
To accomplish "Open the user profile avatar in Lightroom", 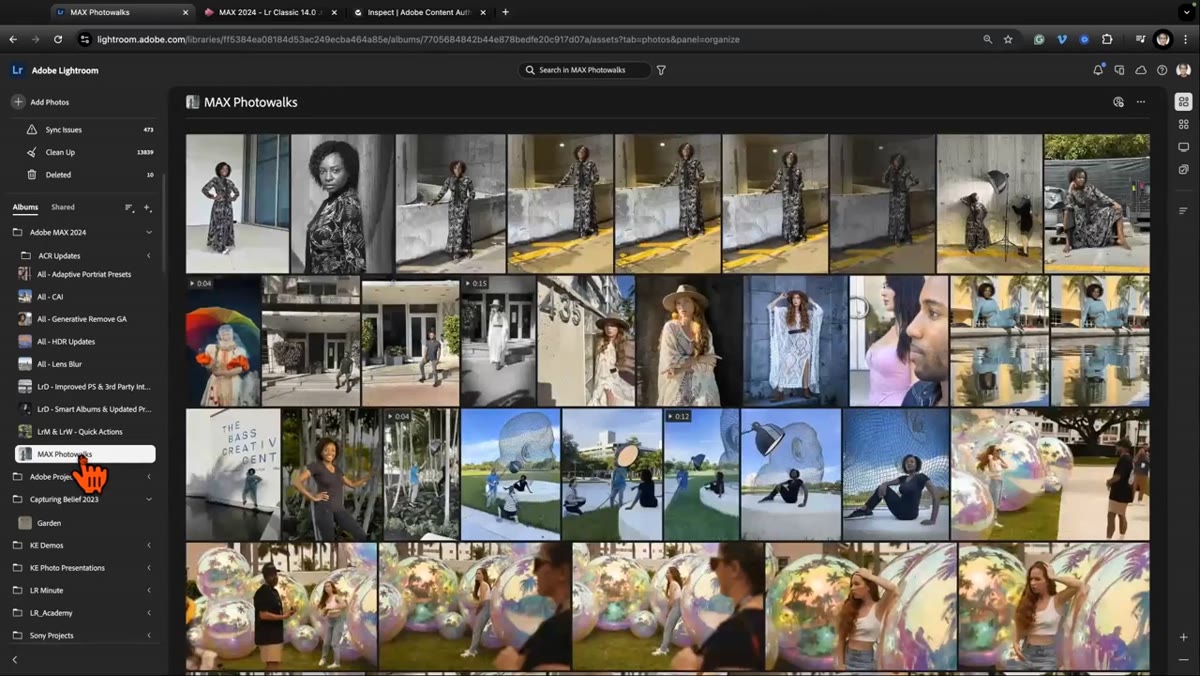I will (1184, 70).
